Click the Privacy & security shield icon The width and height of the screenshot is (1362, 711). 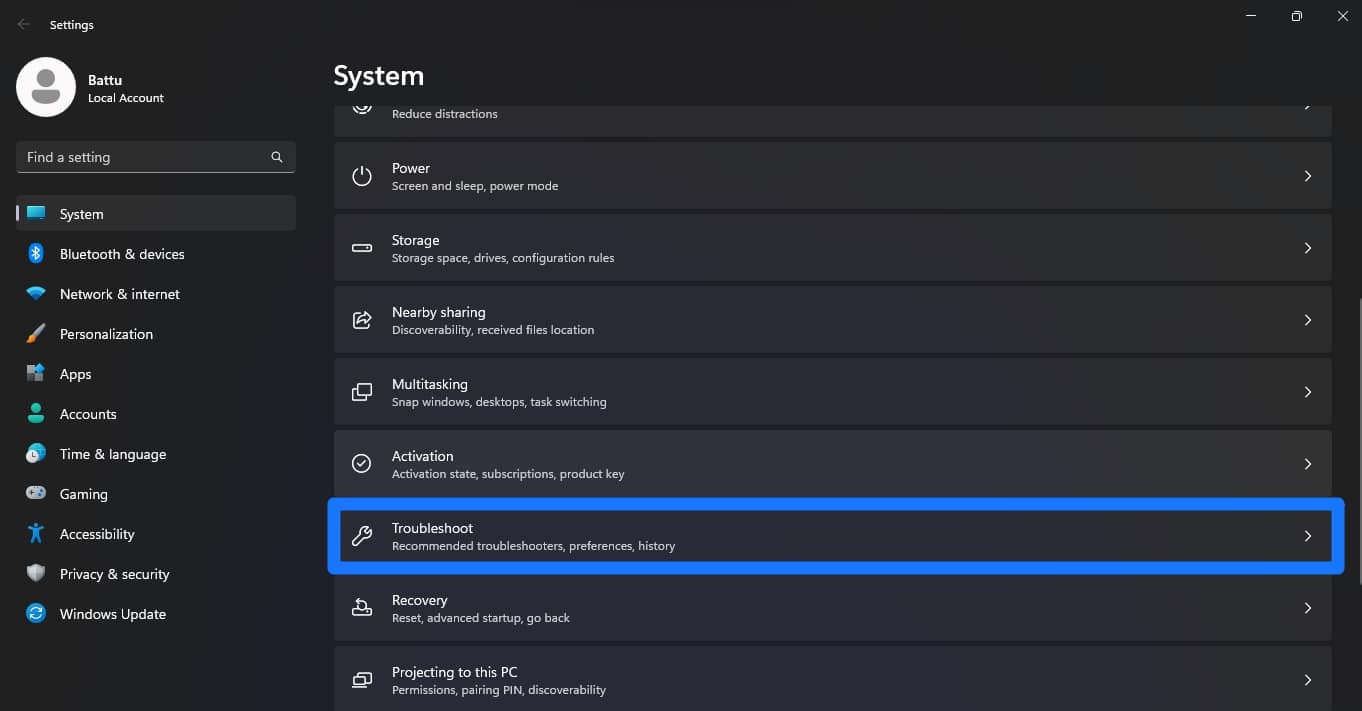[36, 574]
